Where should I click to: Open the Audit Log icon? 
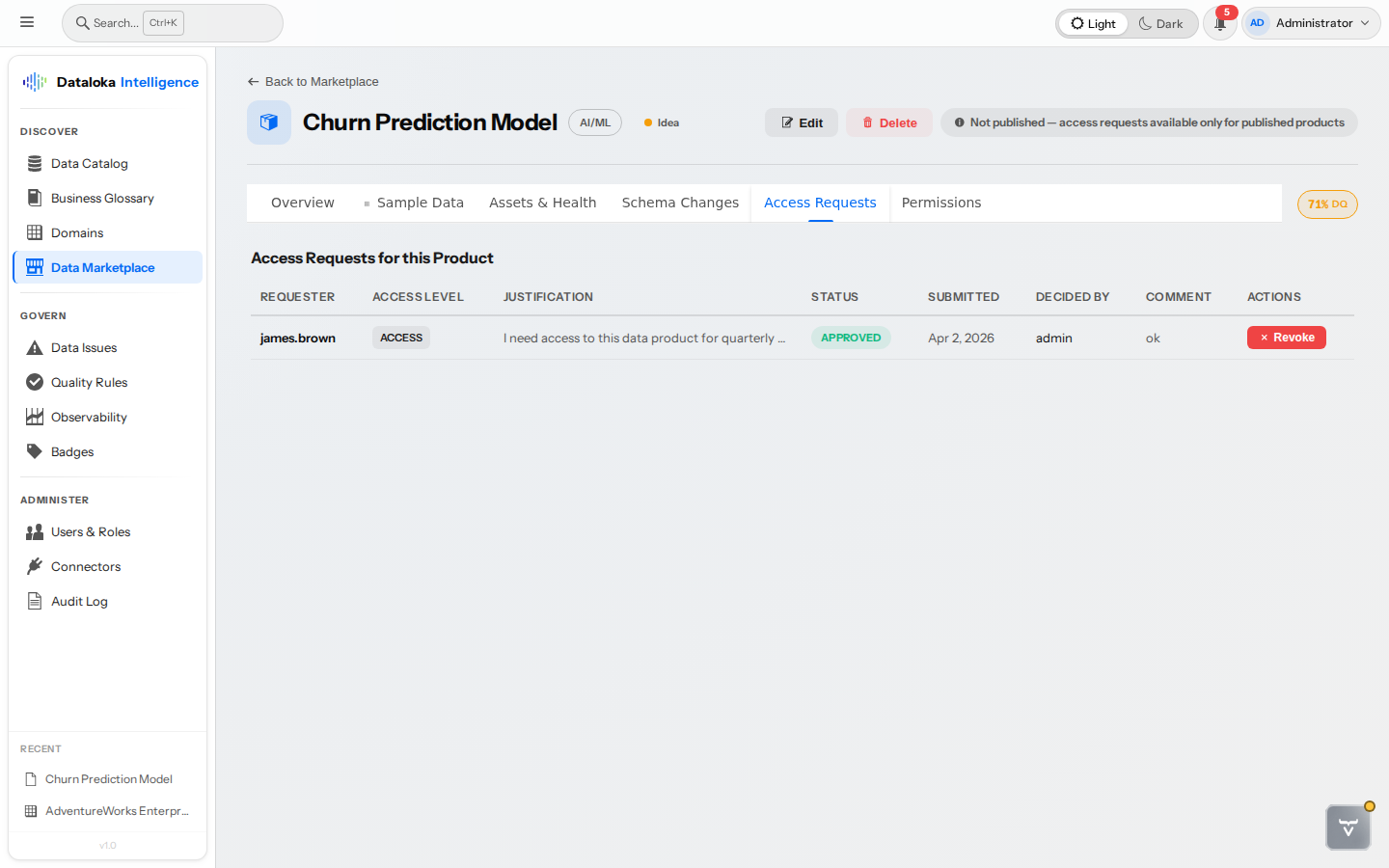coord(34,601)
